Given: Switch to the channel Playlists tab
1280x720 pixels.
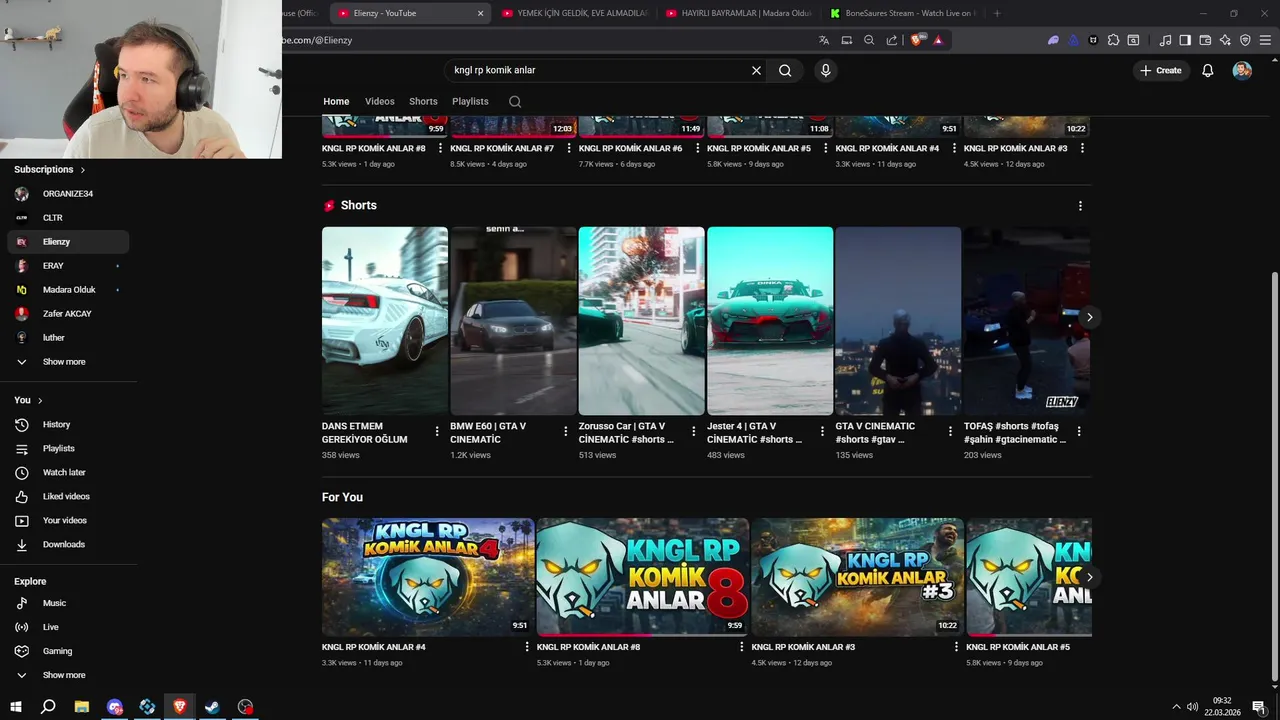Looking at the screenshot, I should 470,101.
